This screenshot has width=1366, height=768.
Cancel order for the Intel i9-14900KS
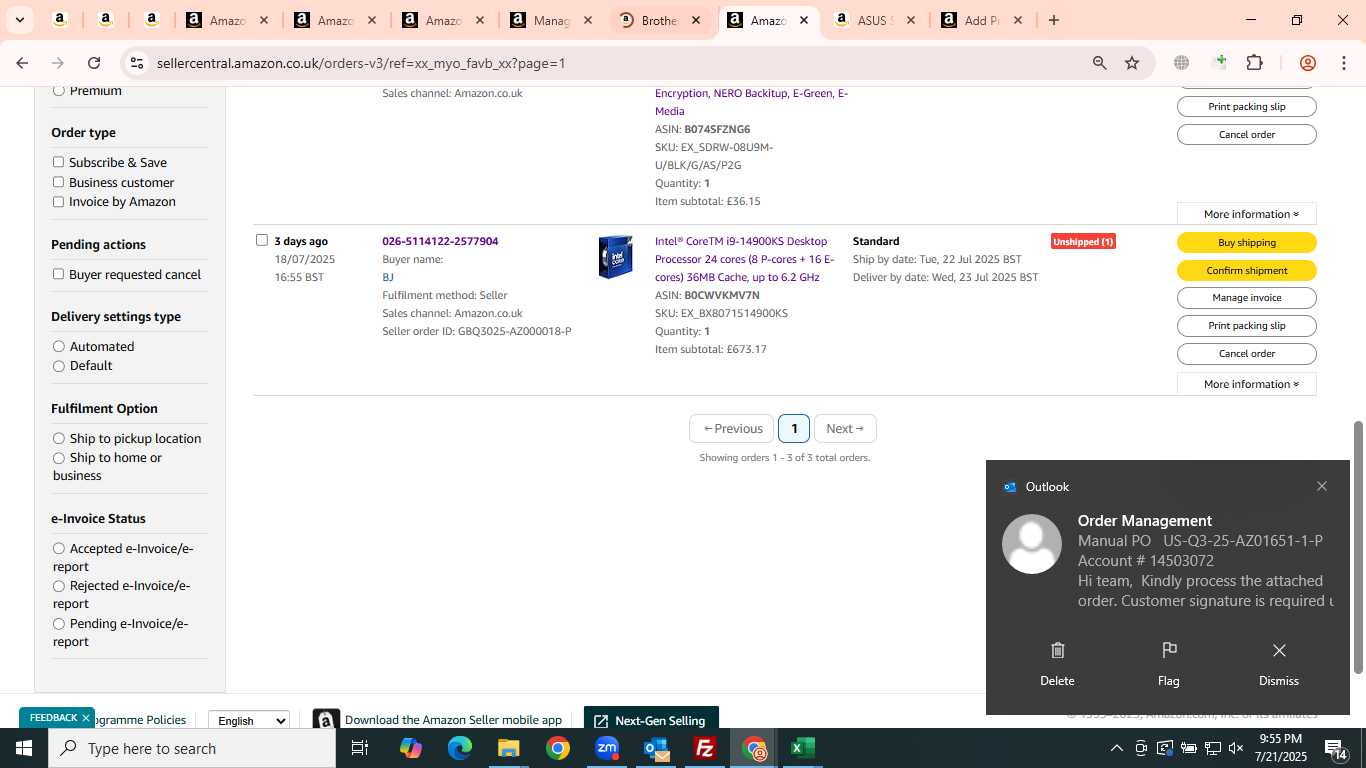click(1247, 354)
